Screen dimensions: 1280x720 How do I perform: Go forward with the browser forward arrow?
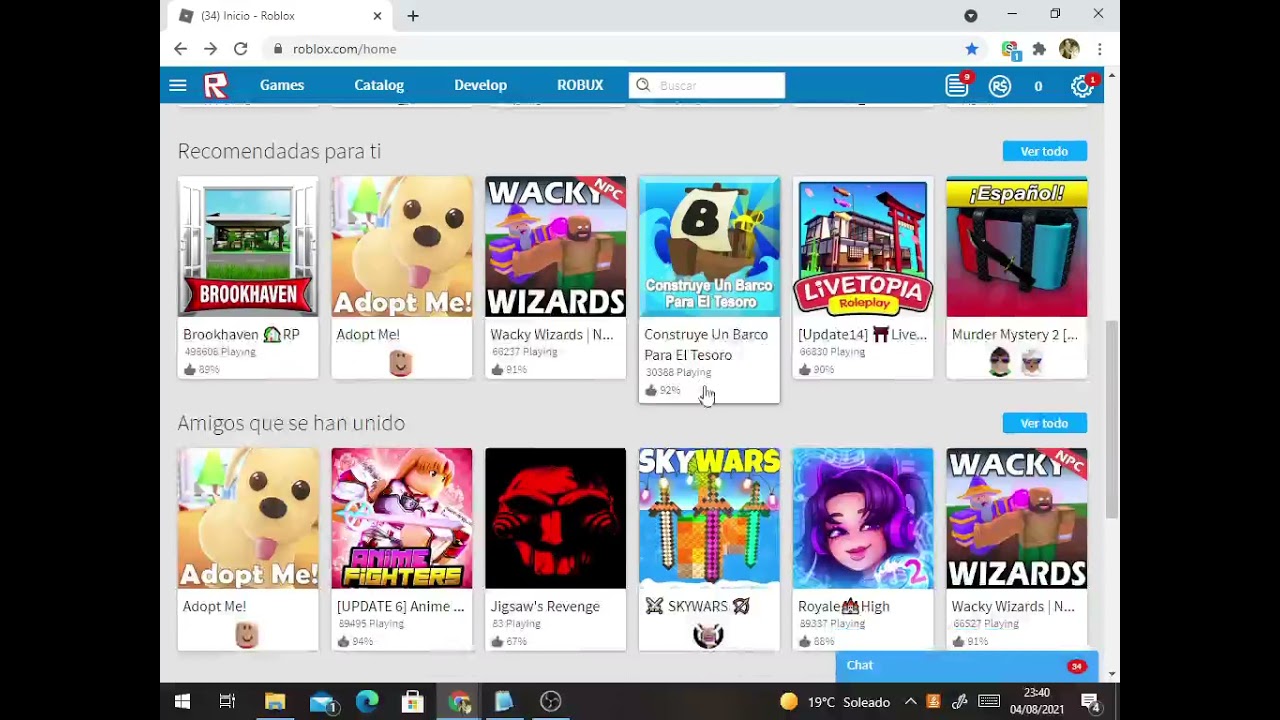click(210, 48)
